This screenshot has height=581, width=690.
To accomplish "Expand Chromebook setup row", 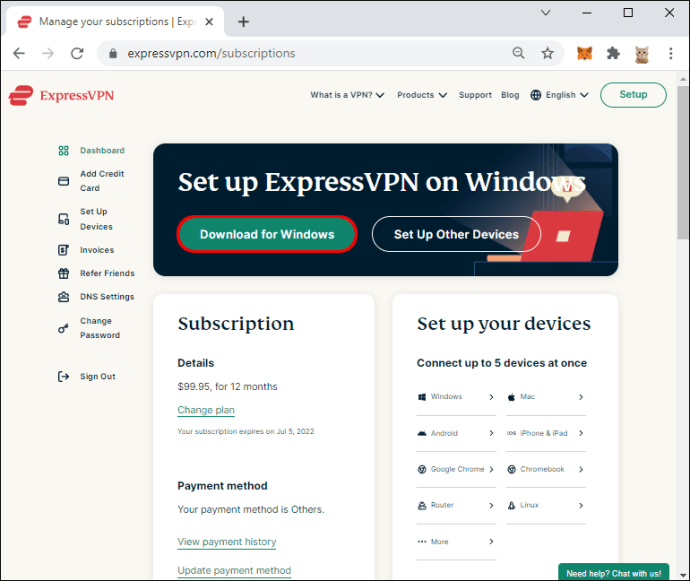I will pos(546,469).
